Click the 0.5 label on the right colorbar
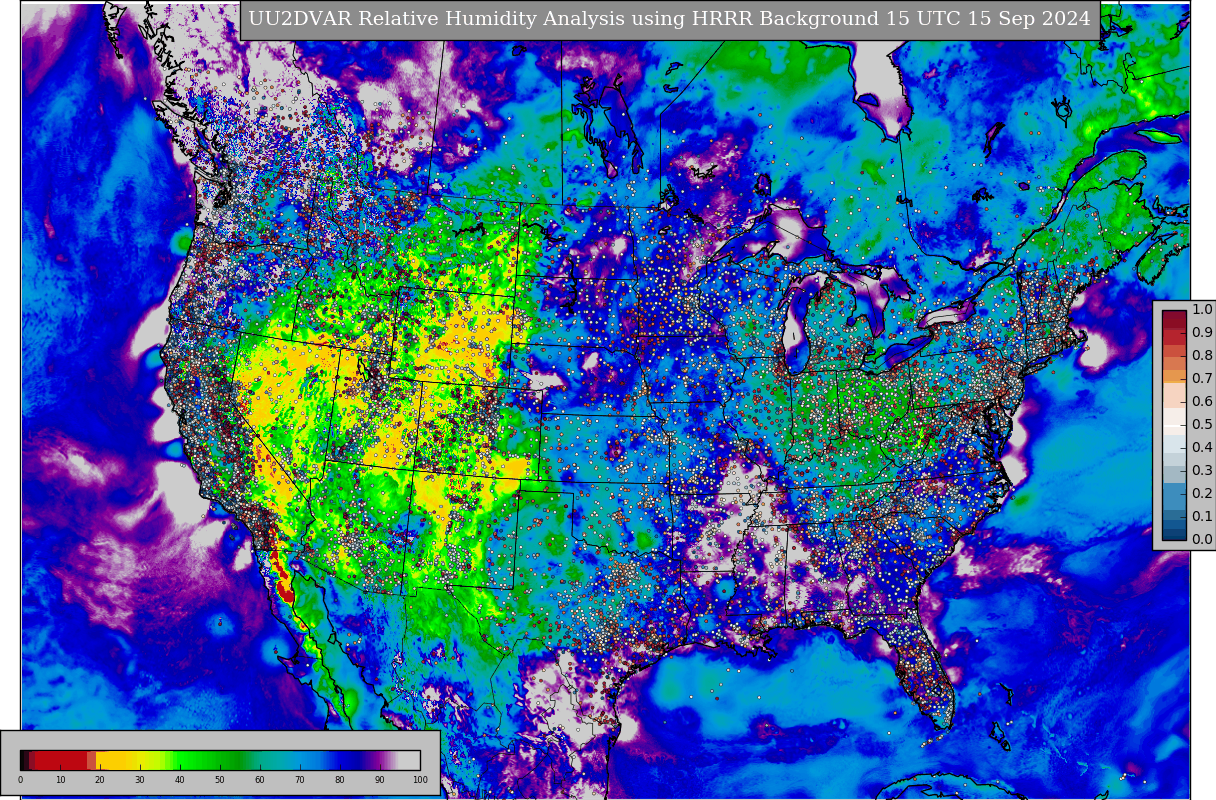The width and height of the screenshot is (1216, 800). 1202,425
